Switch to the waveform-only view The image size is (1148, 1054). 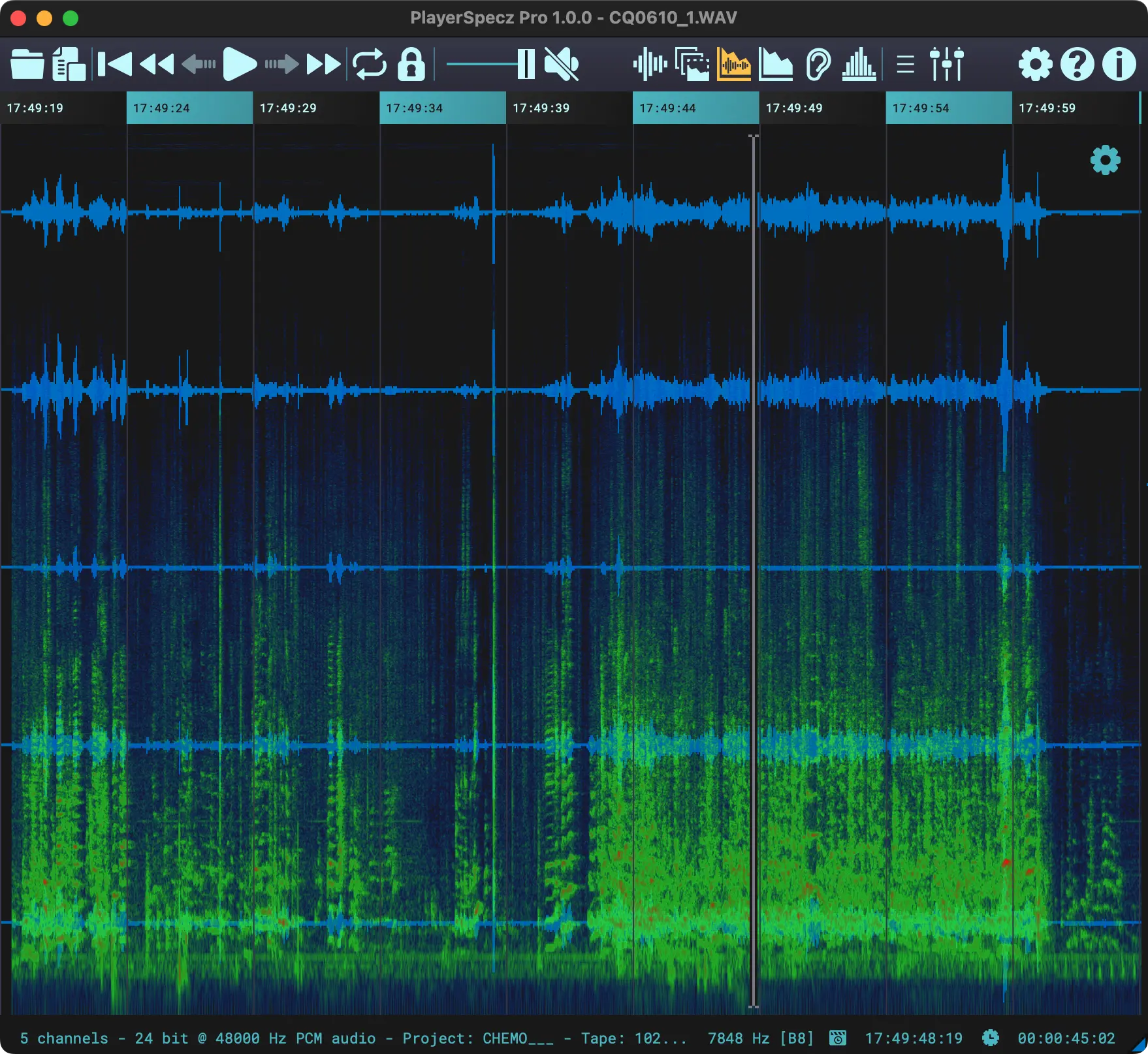tap(650, 64)
